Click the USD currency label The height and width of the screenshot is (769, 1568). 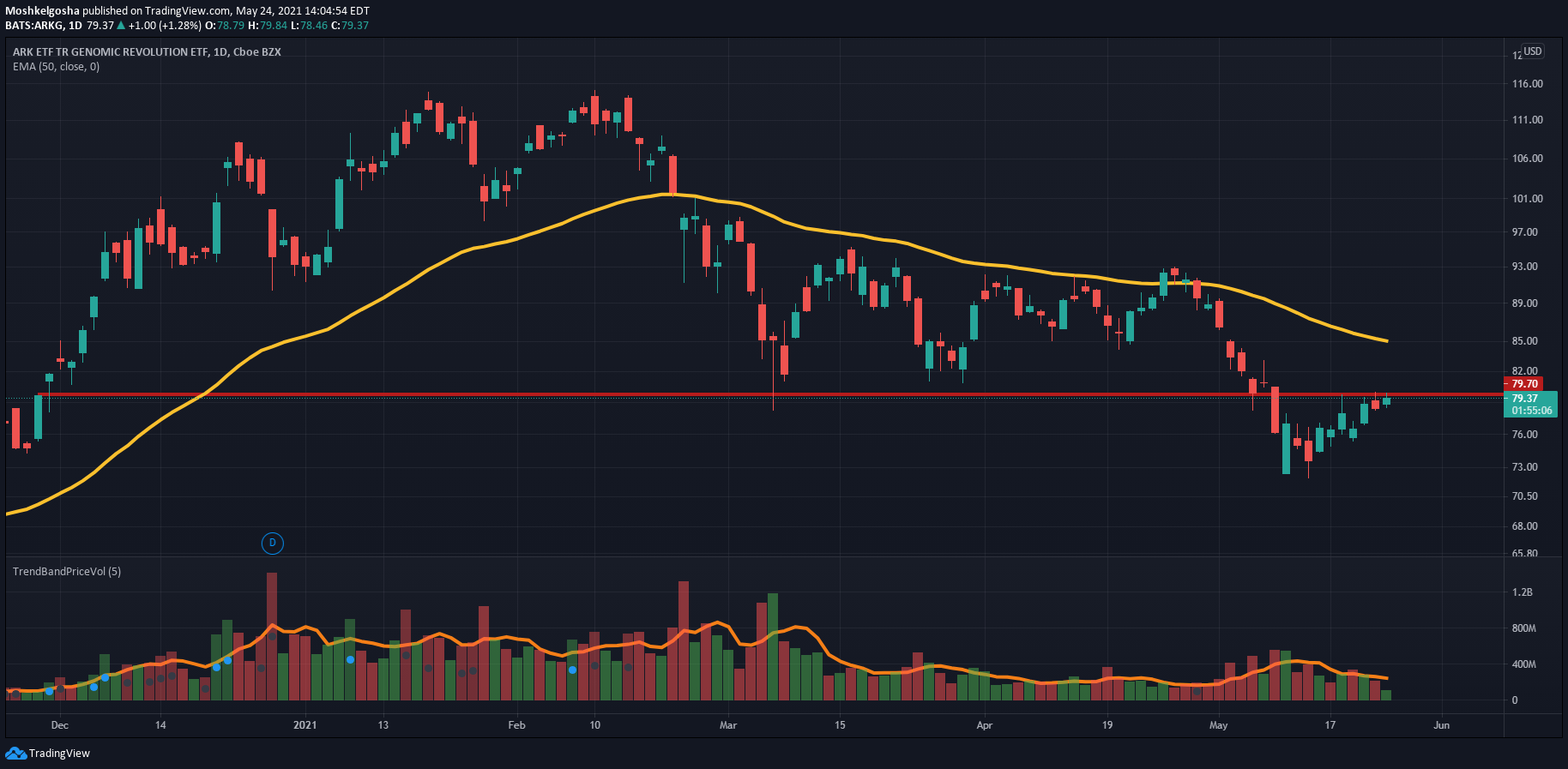click(1532, 51)
